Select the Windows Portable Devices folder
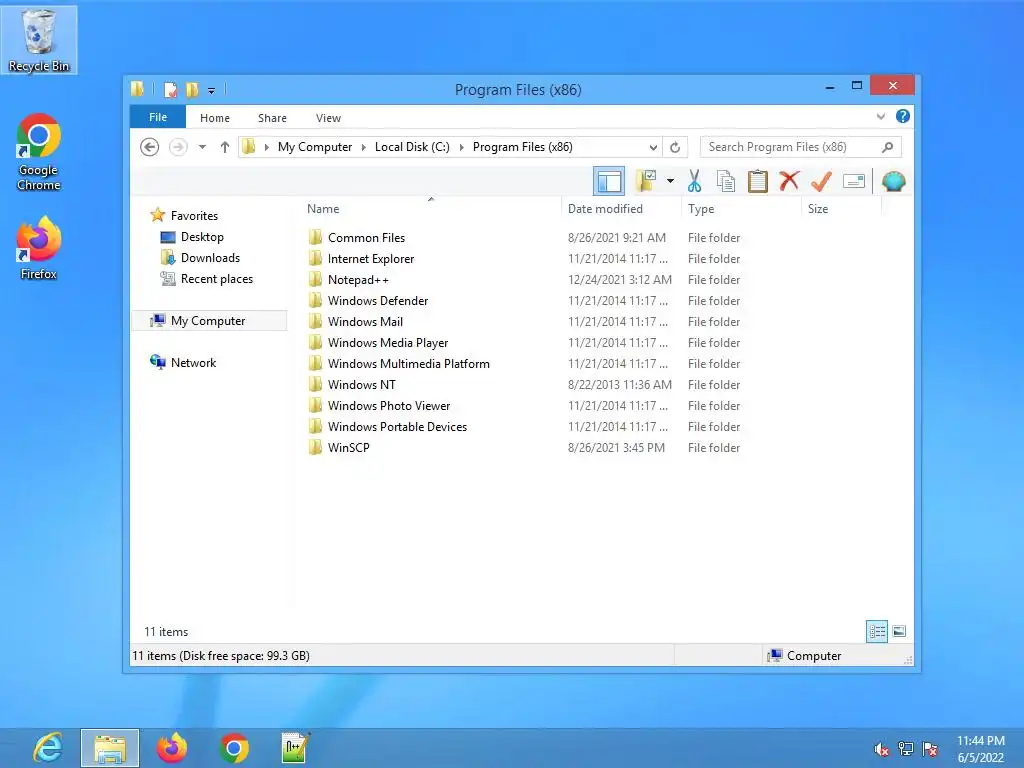 [398, 426]
